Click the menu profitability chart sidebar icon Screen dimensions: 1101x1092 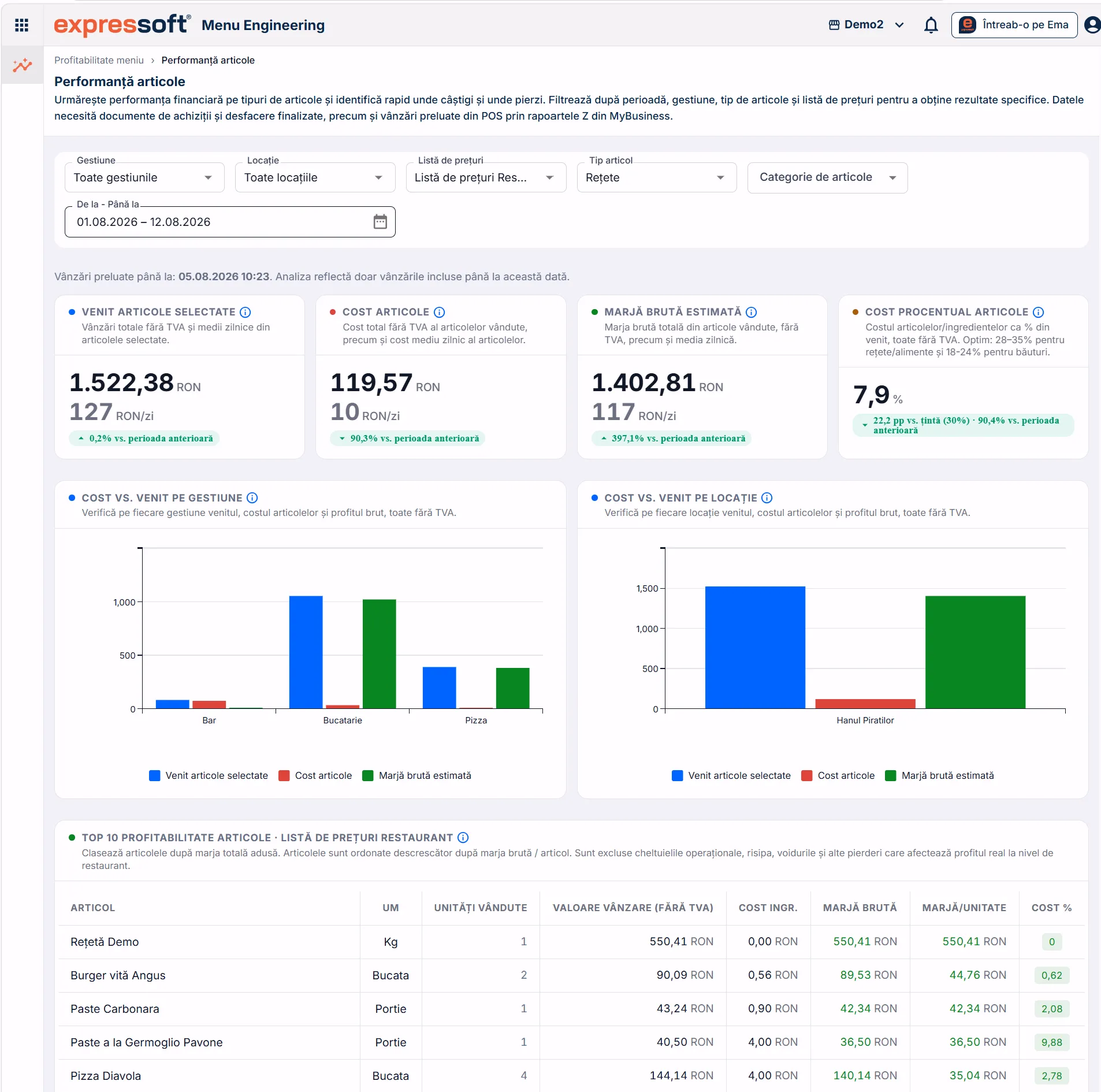(x=23, y=65)
